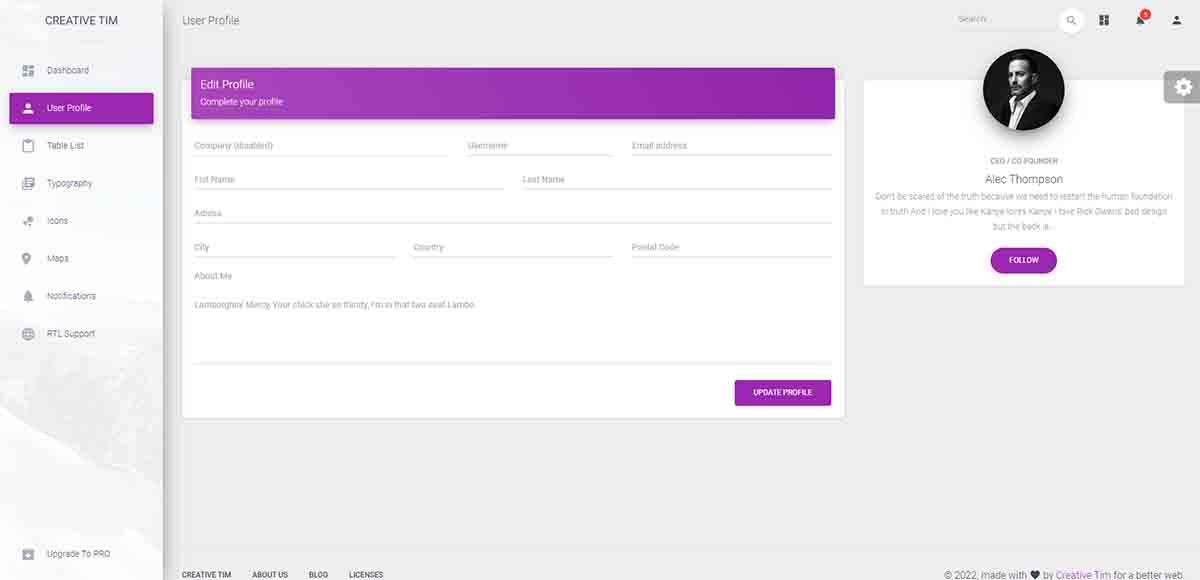Image resolution: width=1200 pixels, height=580 pixels.
Task: Click the Icons page sidebar icon
Action: (x=27, y=220)
